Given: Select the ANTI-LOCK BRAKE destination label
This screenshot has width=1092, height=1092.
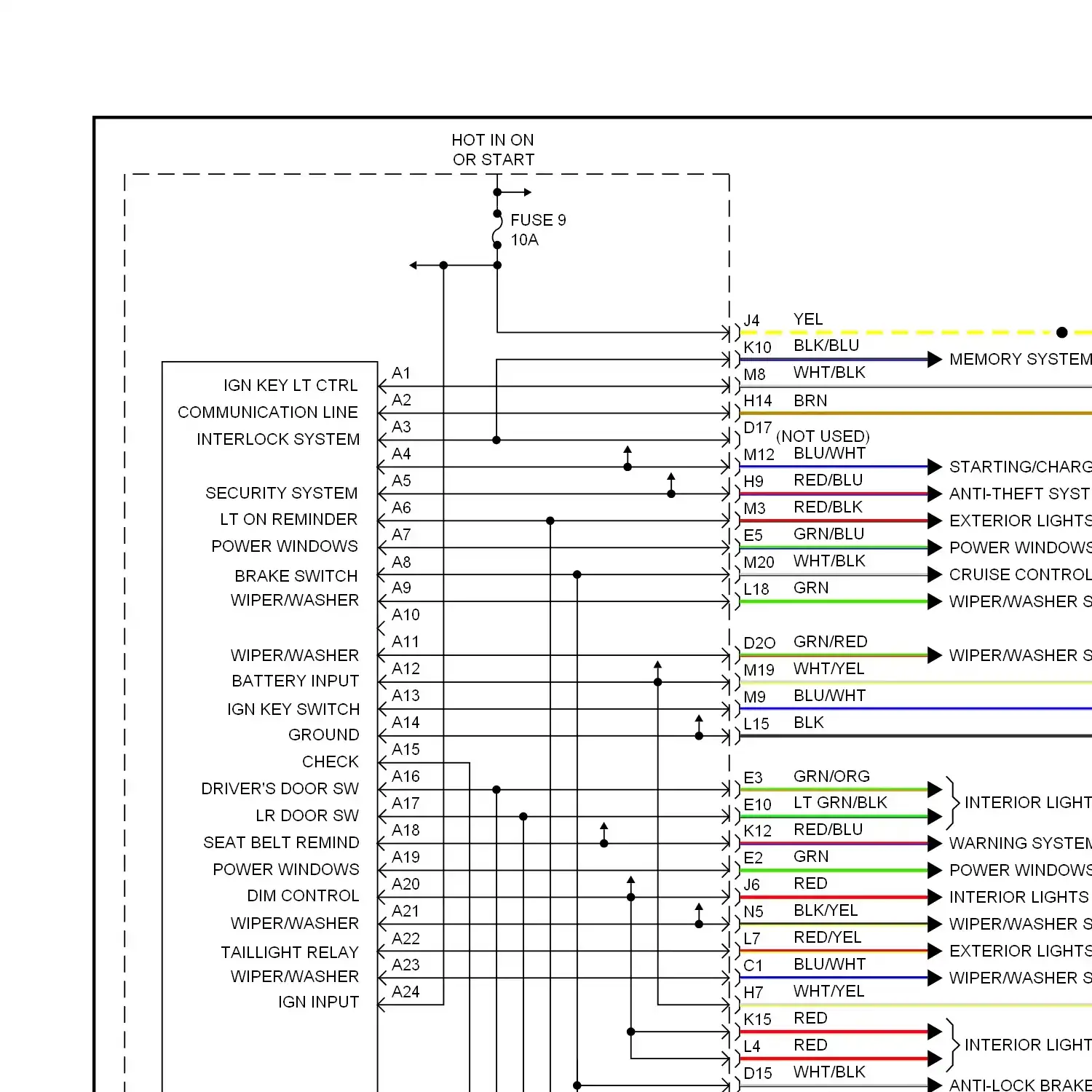Looking at the screenshot, I should [1020, 1085].
